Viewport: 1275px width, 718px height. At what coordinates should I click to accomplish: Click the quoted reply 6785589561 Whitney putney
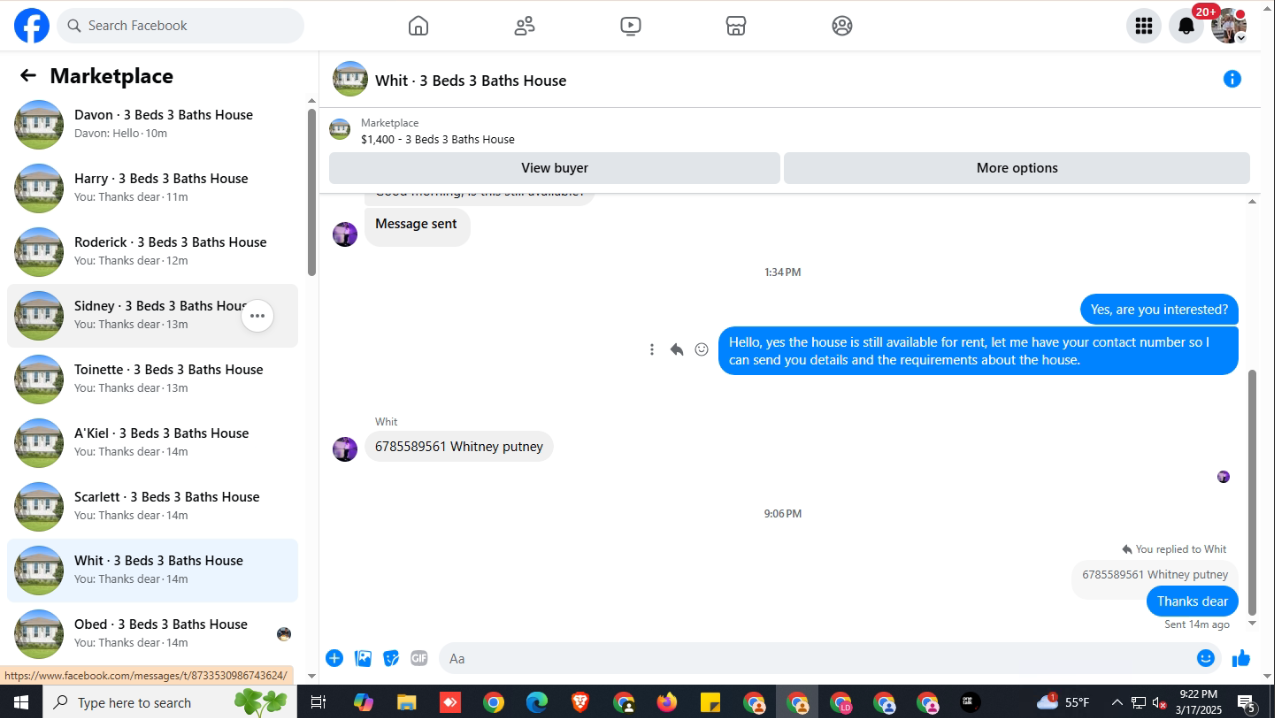pos(1155,575)
